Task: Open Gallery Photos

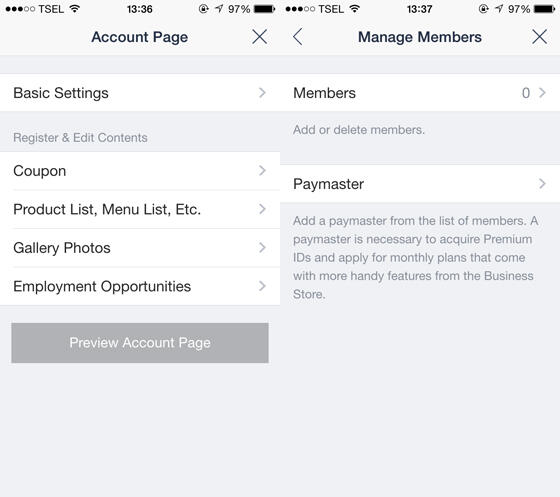Action: coord(140,248)
